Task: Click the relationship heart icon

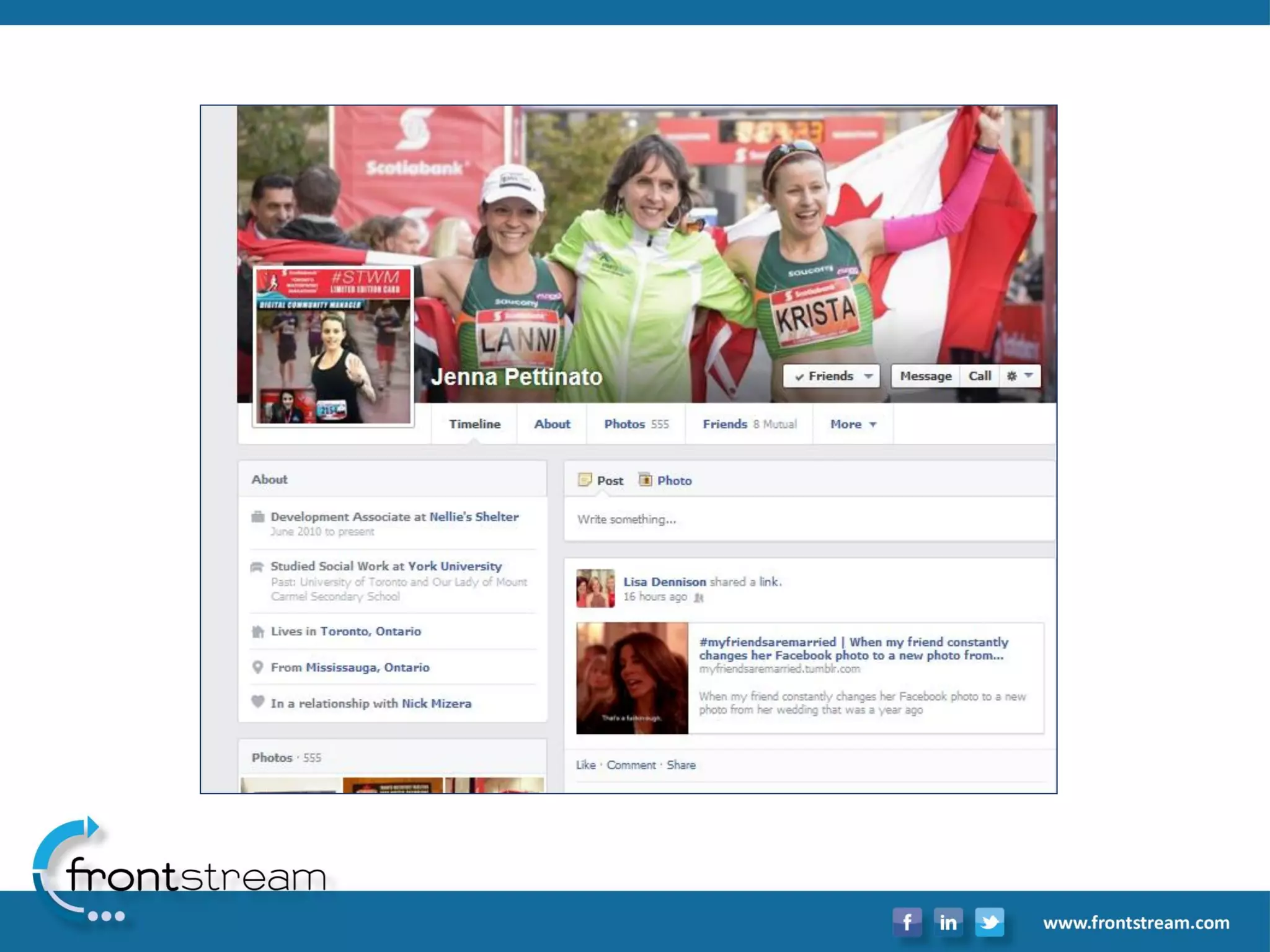Action: pyautogui.click(x=258, y=702)
